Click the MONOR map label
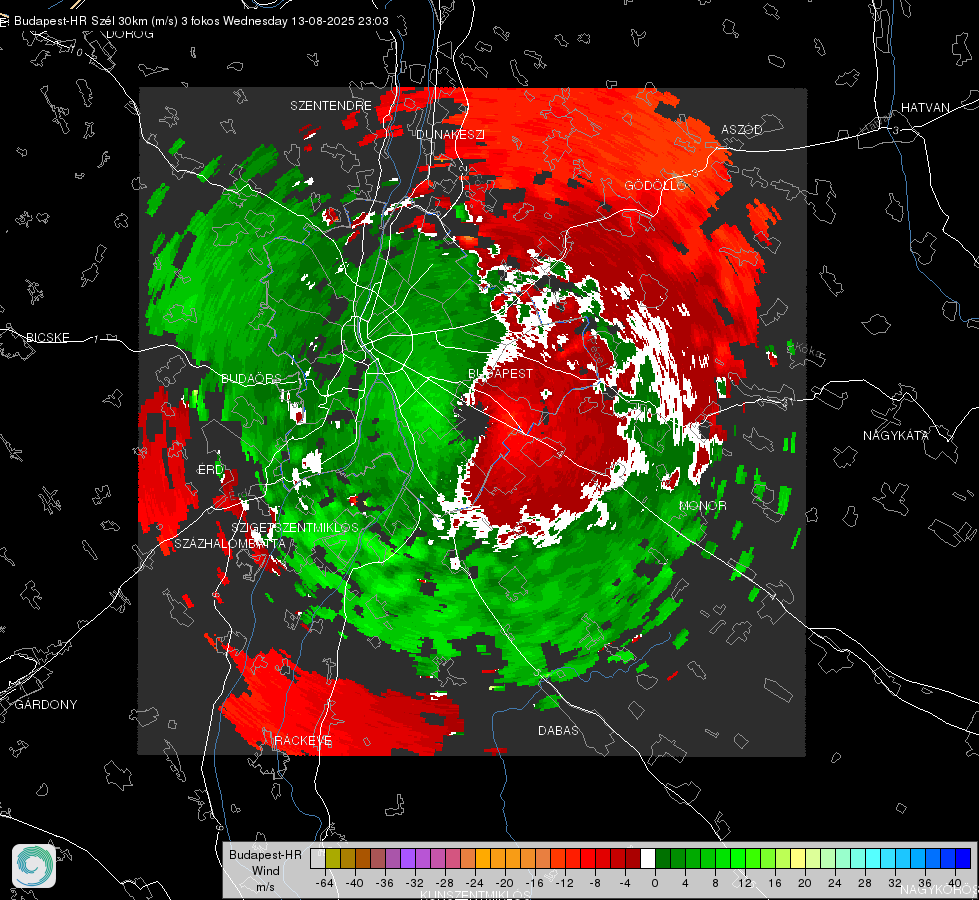Viewport: 979px width, 900px height. pyautogui.click(x=703, y=506)
